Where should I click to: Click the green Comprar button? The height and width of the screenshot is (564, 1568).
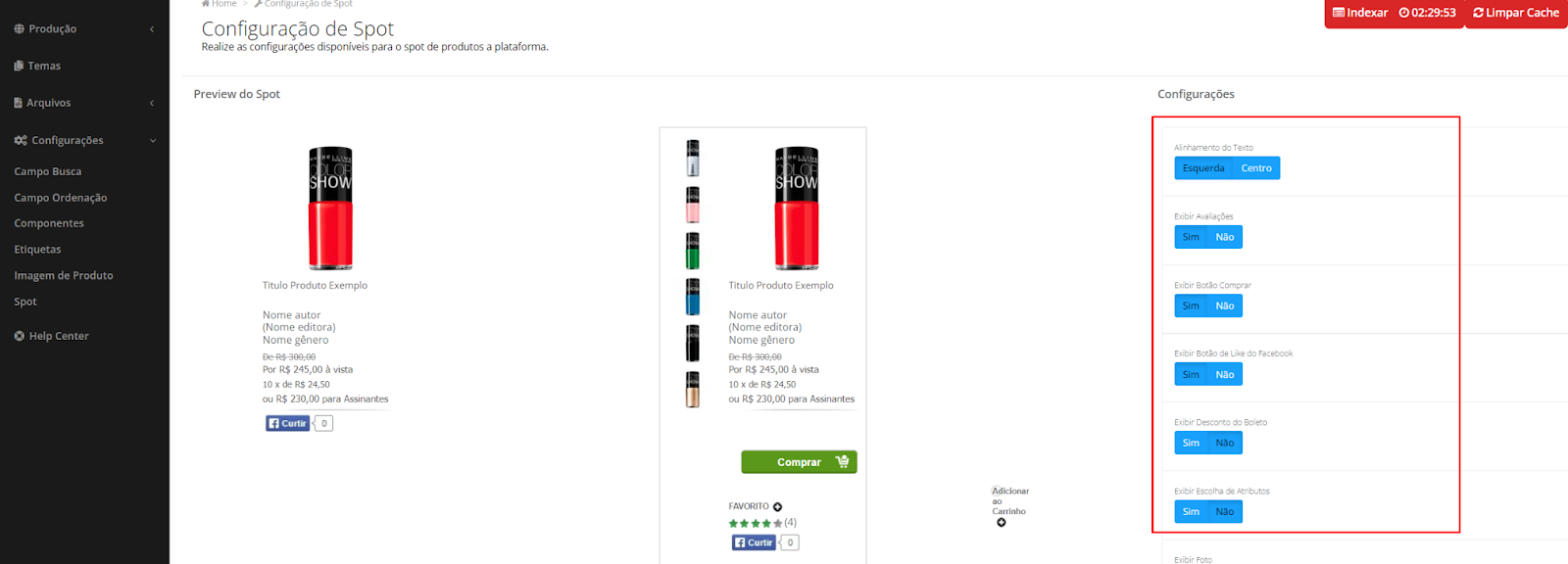coord(799,462)
